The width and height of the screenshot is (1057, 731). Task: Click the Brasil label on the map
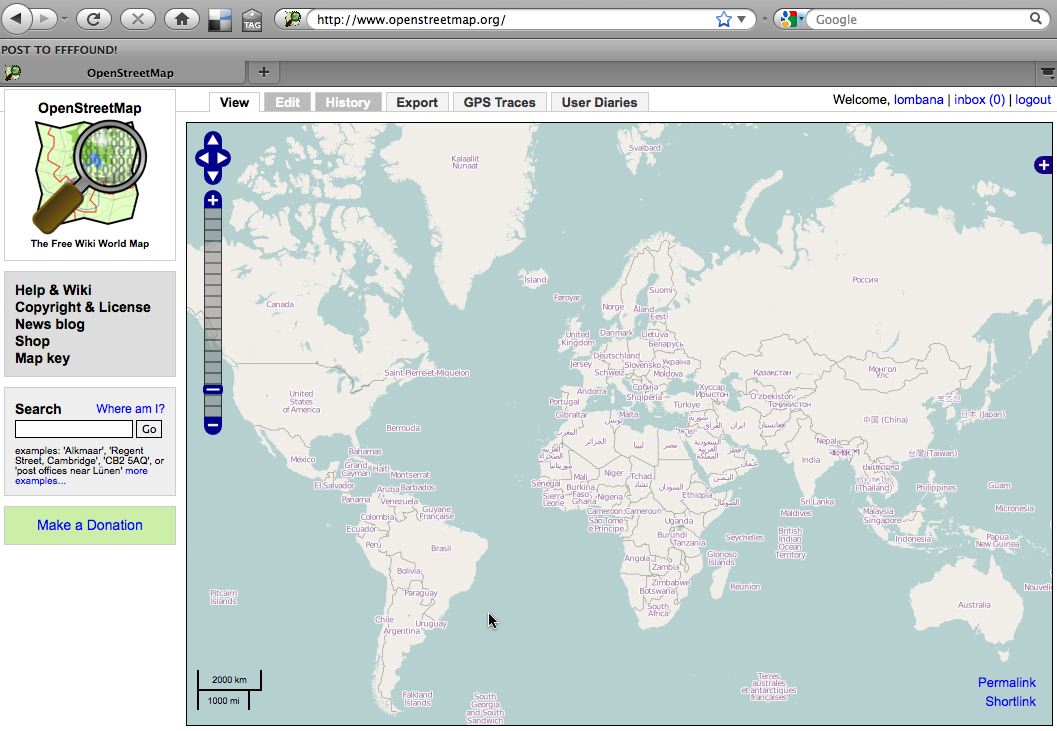[441, 548]
